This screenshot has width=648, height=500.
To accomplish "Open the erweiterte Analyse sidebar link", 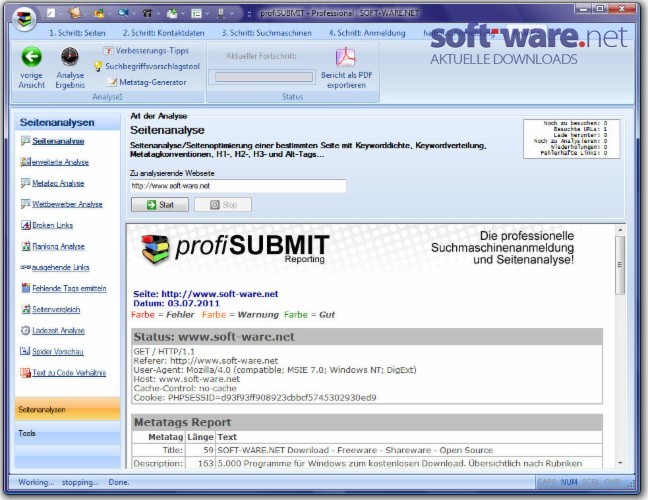I will [60, 162].
